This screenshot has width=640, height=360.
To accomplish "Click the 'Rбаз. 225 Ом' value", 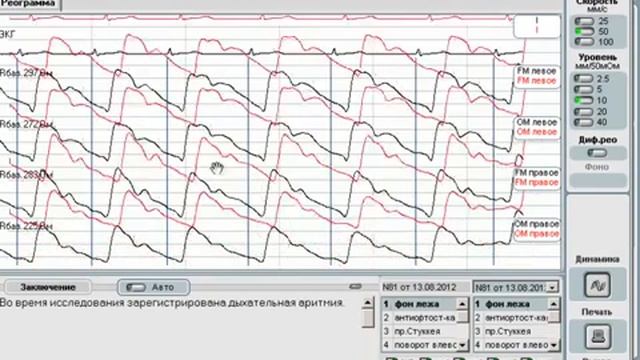I will click(26, 226).
